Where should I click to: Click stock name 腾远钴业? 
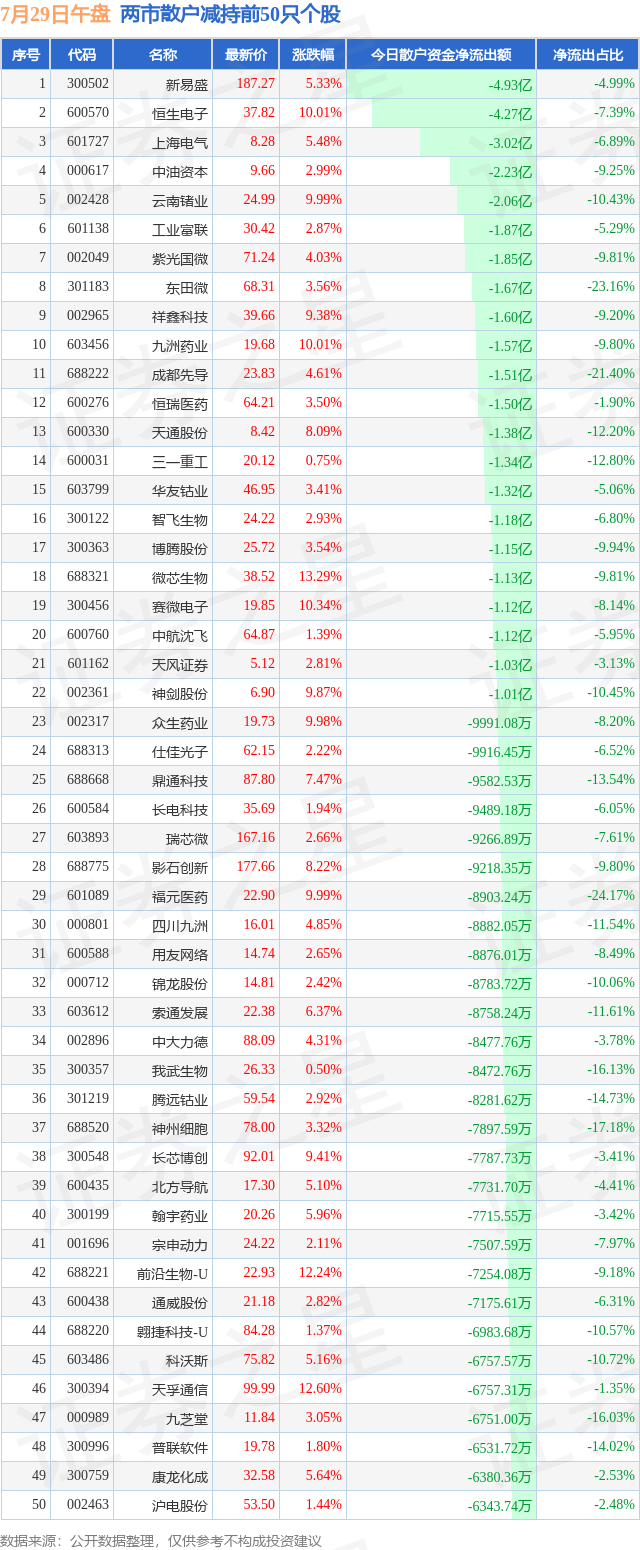tap(180, 1099)
